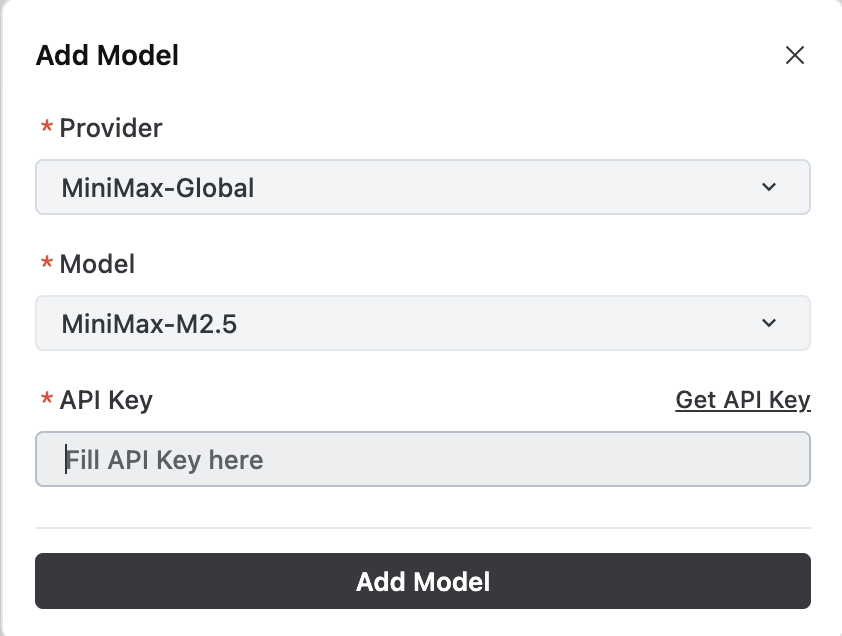Click the text cursor in API Key box
This screenshot has width=842, height=636.
[x=67, y=459]
